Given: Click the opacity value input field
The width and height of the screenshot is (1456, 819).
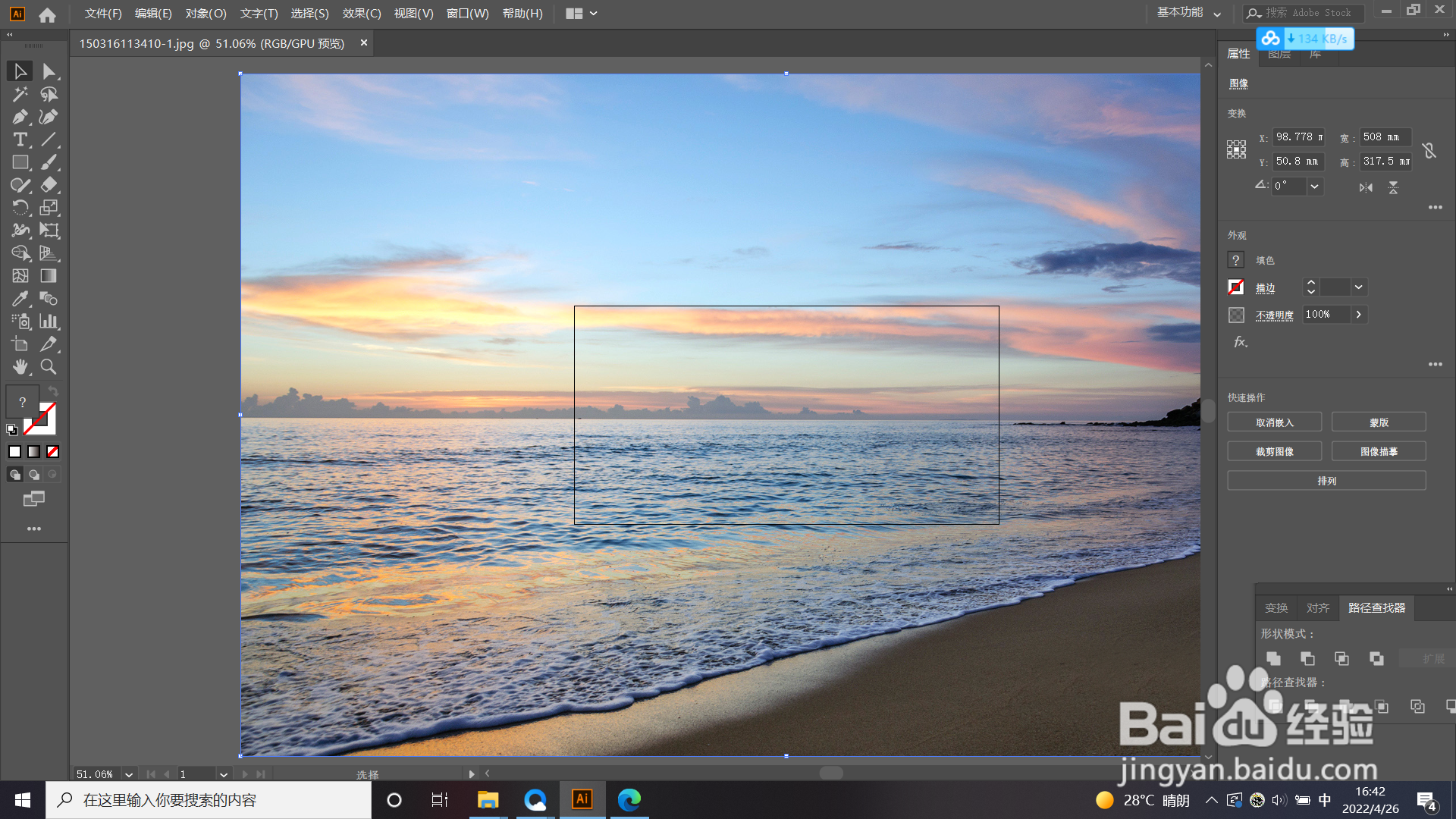Looking at the screenshot, I should point(1324,315).
